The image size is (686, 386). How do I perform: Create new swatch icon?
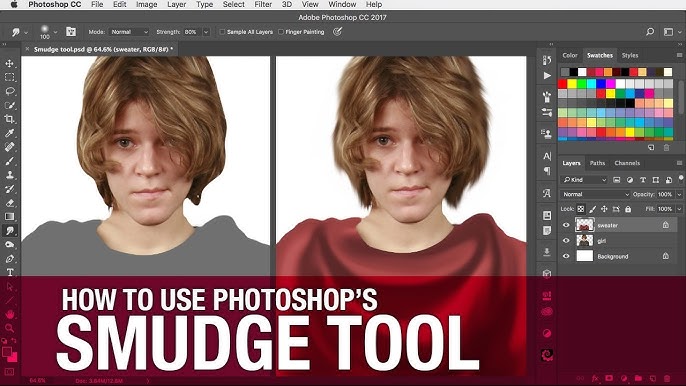click(x=651, y=148)
